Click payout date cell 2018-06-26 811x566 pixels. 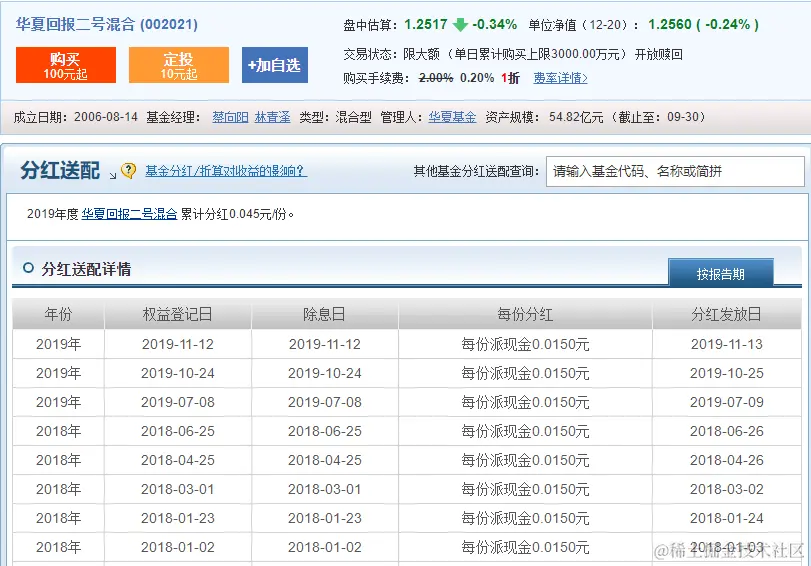(727, 431)
